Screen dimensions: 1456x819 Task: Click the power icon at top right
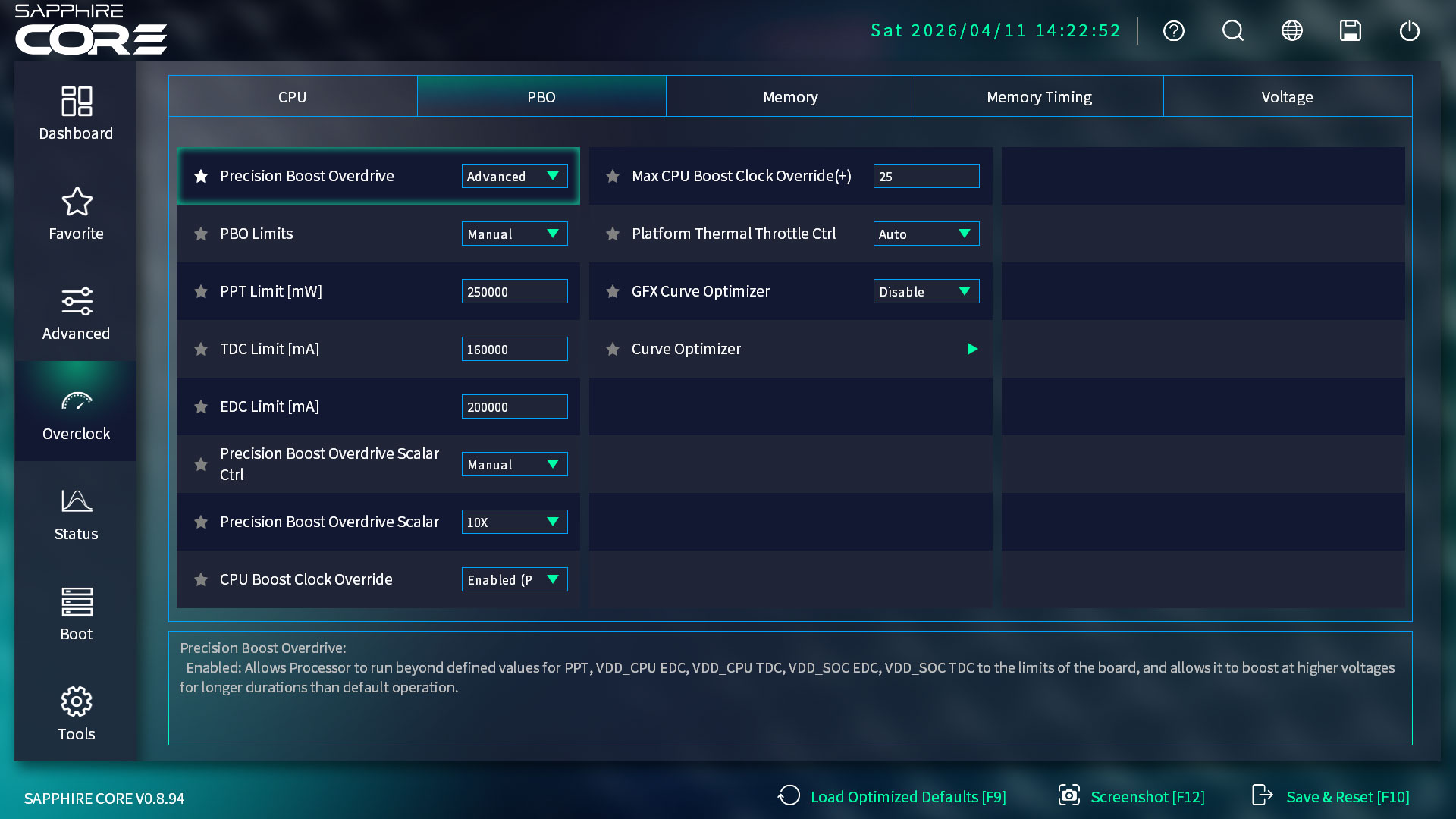pyautogui.click(x=1409, y=31)
